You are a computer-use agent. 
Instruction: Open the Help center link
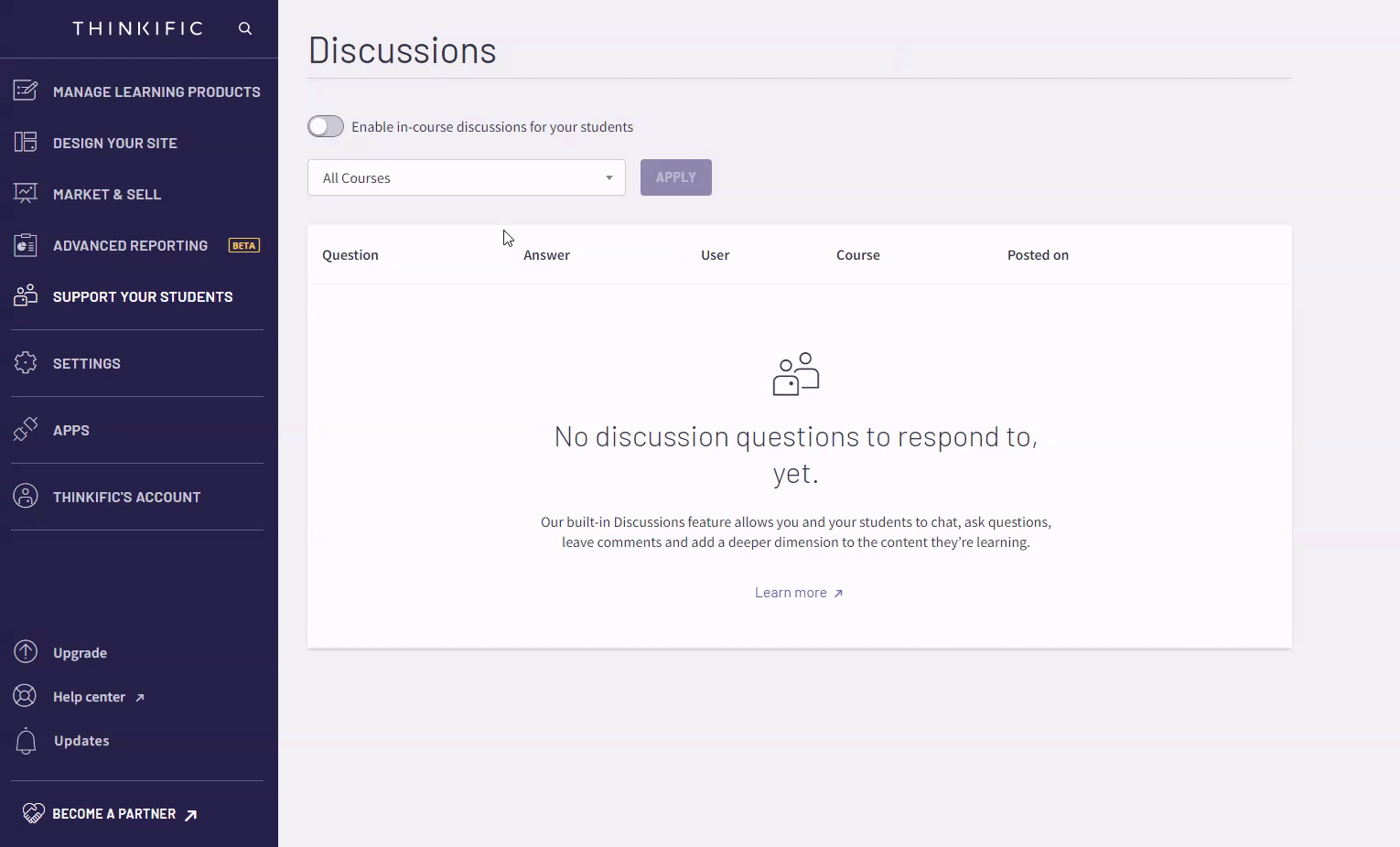click(89, 697)
